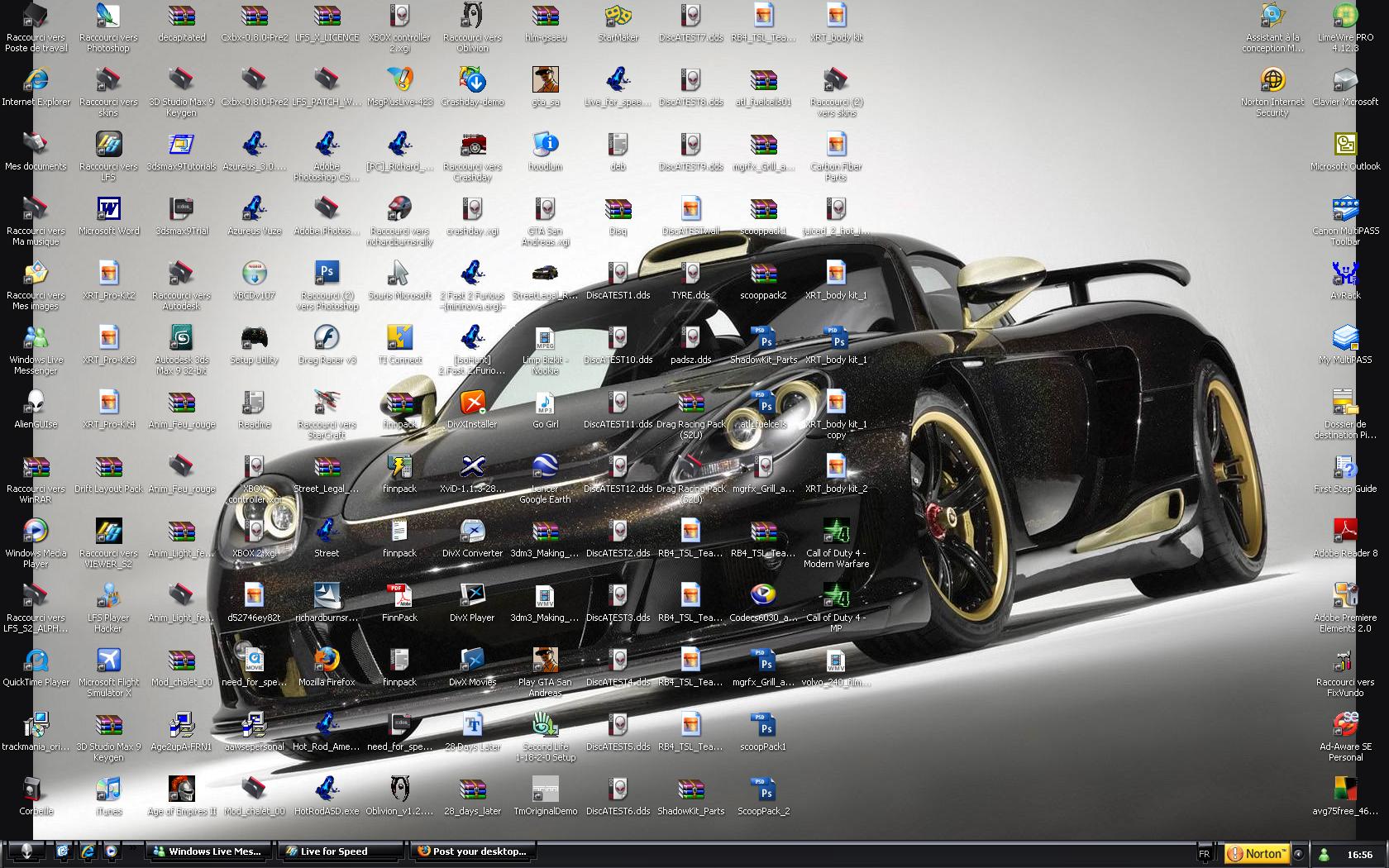Click the taskbar clock showing 16:56
Screen dimensions: 1389x868
tap(1359, 855)
